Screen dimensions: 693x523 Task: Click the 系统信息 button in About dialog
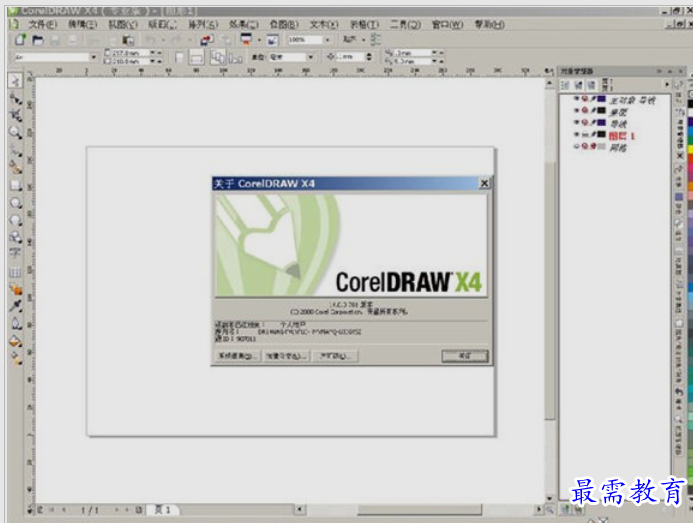coord(237,356)
